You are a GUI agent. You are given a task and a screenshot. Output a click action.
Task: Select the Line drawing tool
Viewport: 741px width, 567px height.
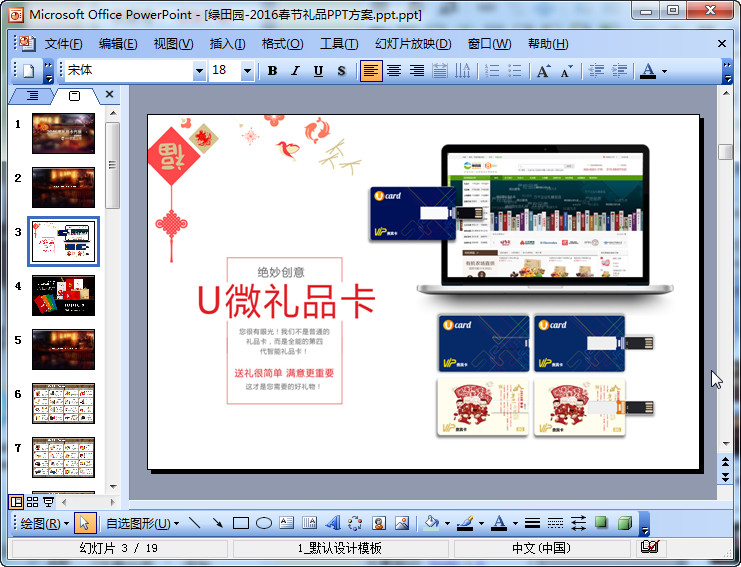click(x=195, y=523)
